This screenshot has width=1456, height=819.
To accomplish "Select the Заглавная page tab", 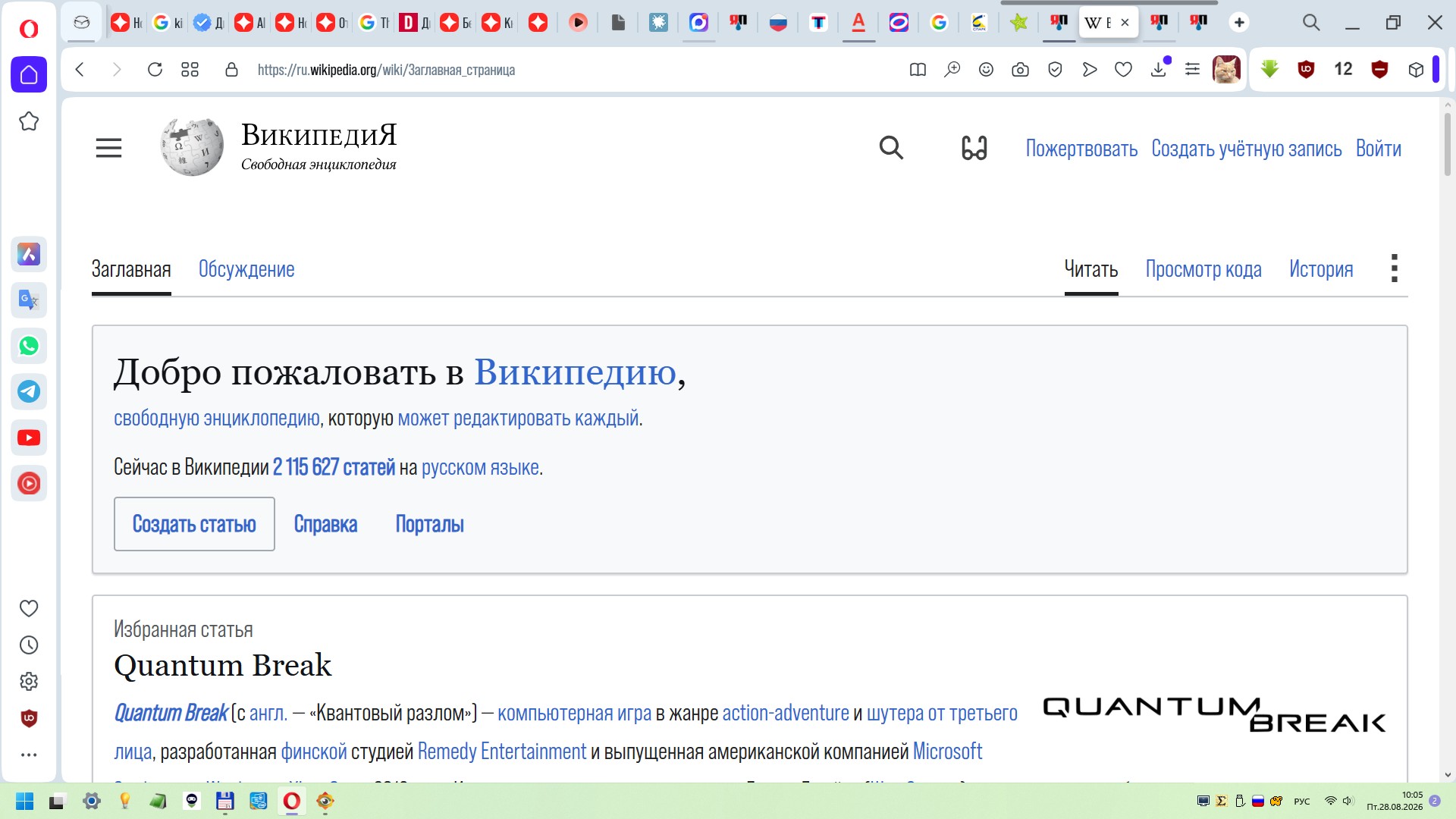I will pyautogui.click(x=131, y=269).
